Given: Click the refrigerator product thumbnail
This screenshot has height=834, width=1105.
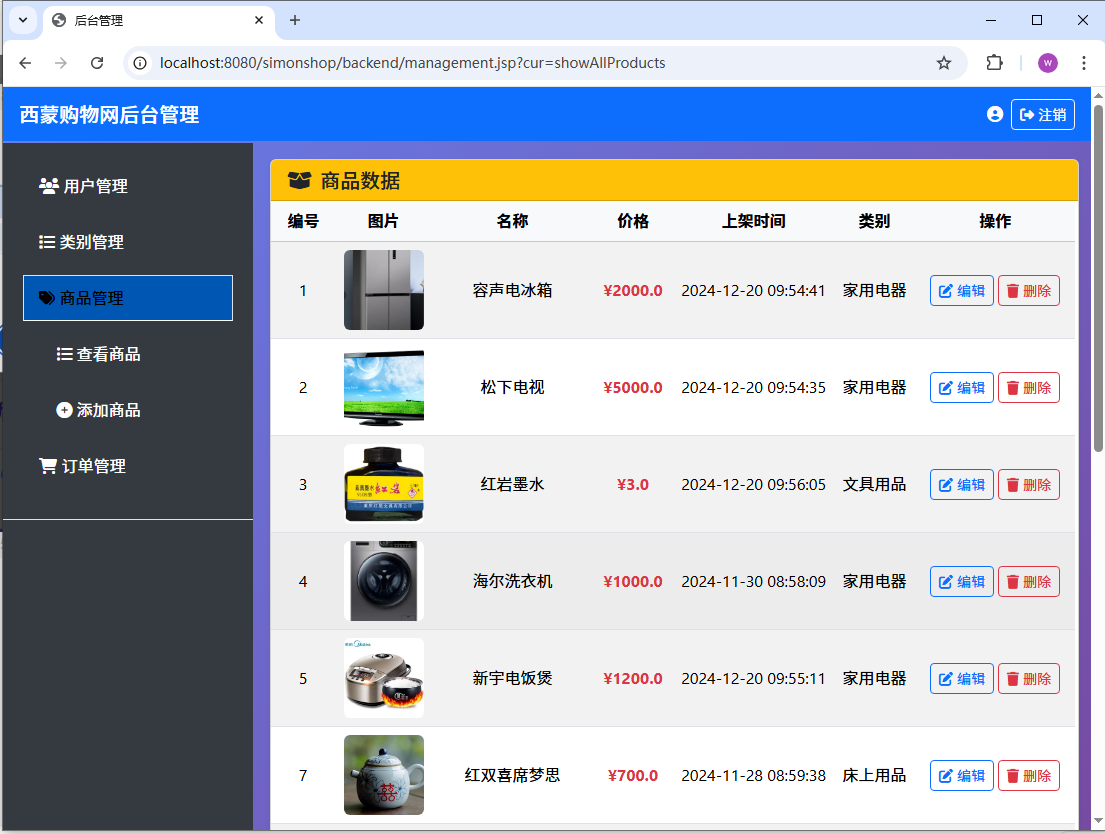Looking at the screenshot, I should pyautogui.click(x=384, y=290).
